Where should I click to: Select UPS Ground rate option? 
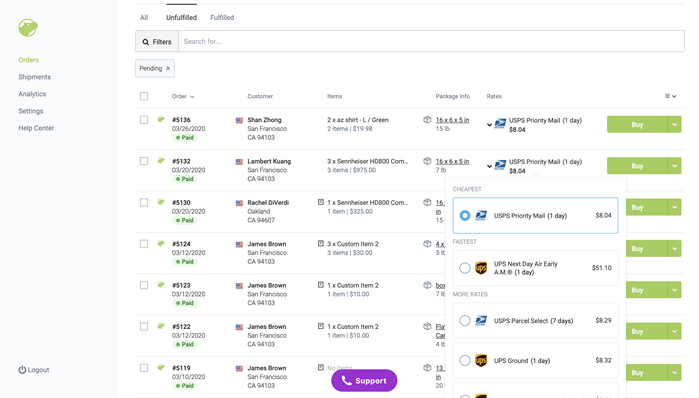click(x=535, y=360)
